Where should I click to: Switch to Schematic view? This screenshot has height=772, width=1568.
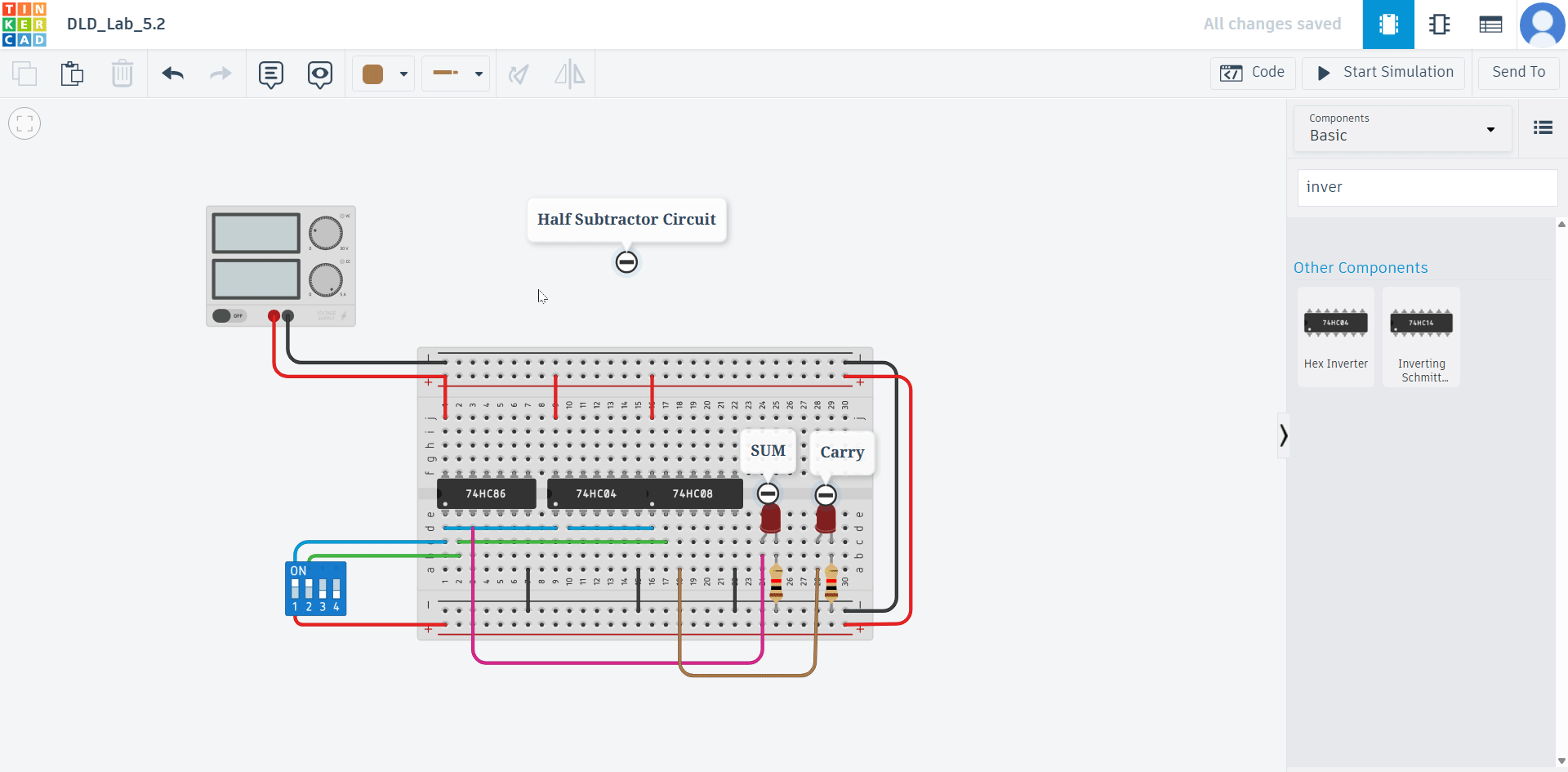(x=1440, y=25)
